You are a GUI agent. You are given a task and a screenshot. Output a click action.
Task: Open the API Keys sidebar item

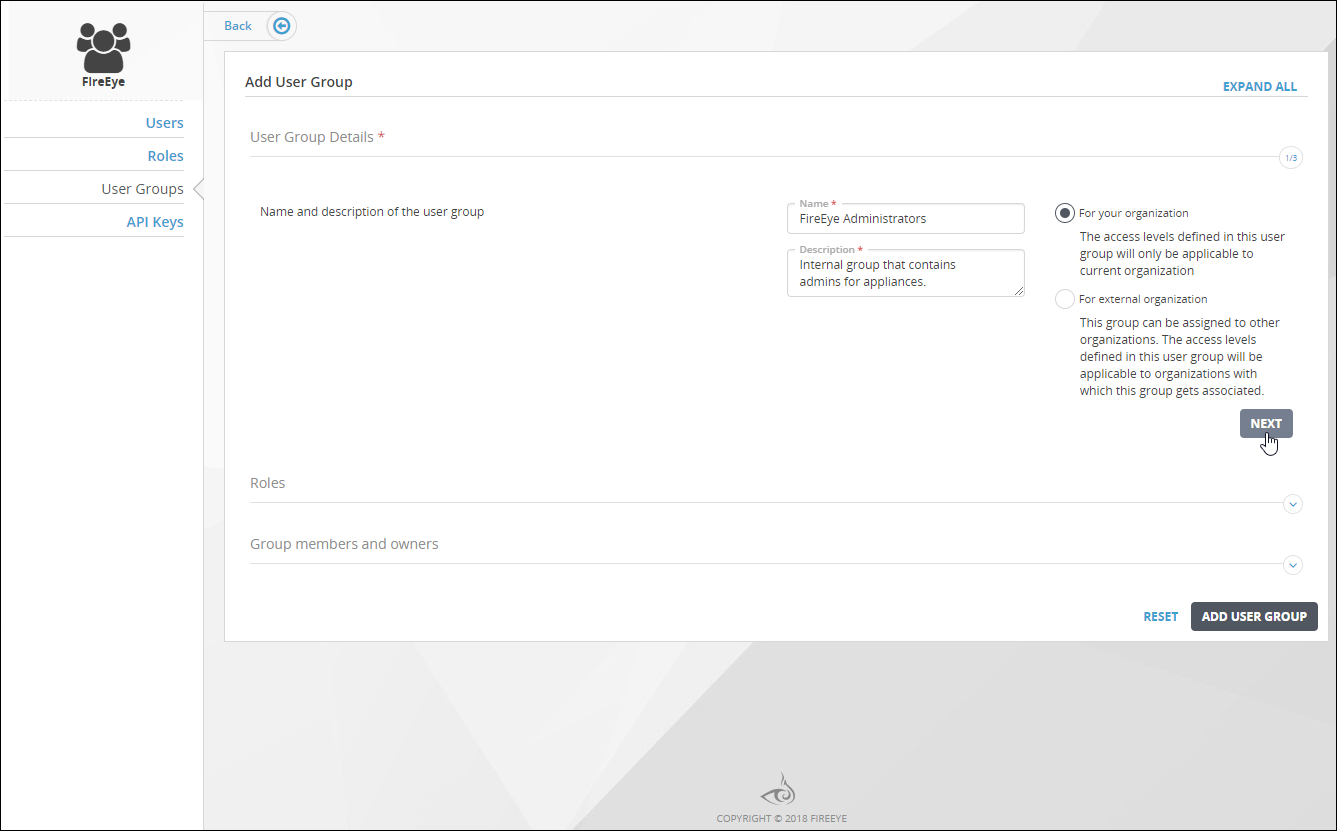click(x=155, y=222)
